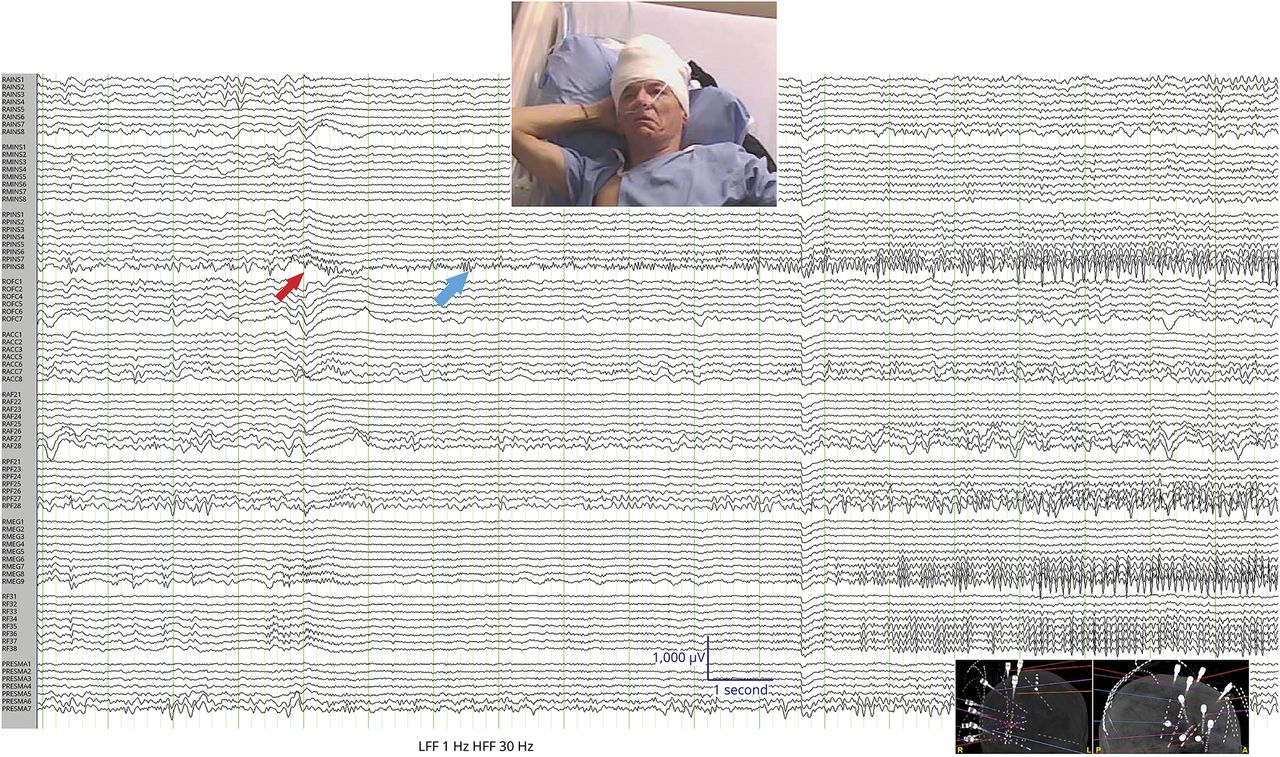The height and width of the screenshot is (757, 1280).
Task: Click the LFF 1 Hz HFF 30 Hz text
Action: [476, 747]
